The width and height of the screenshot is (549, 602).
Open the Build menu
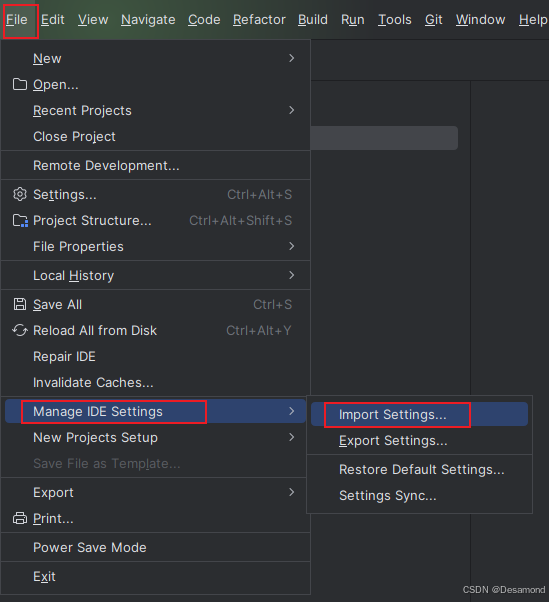[x=313, y=20]
